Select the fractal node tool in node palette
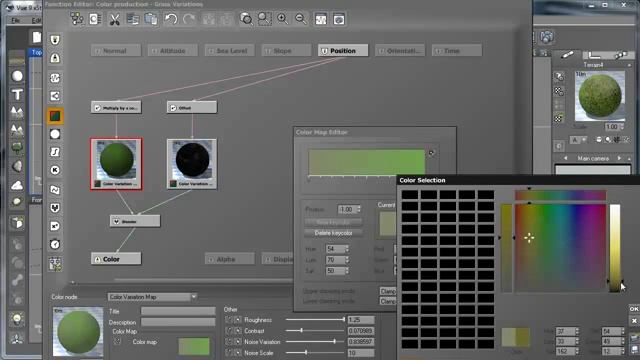This screenshot has height=360, width=640. 55,96
